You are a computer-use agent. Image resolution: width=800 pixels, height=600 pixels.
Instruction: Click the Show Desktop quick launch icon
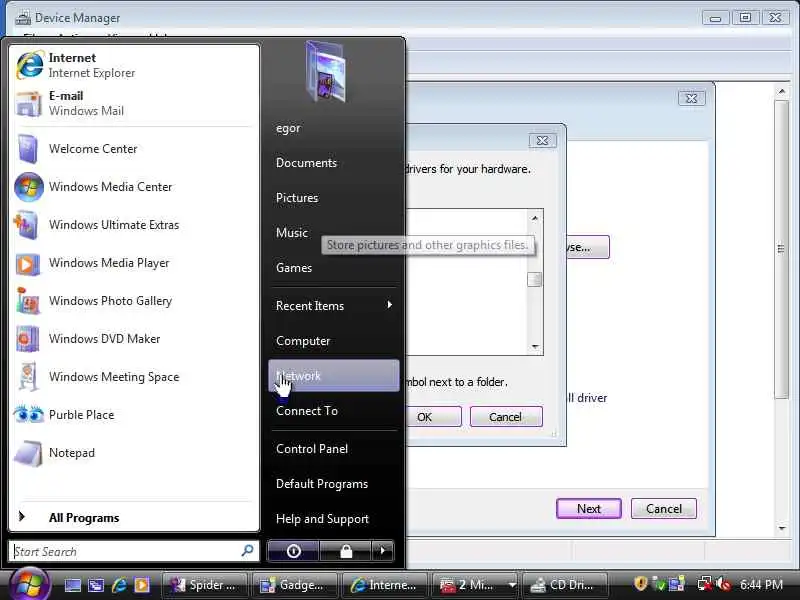pos(72,585)
